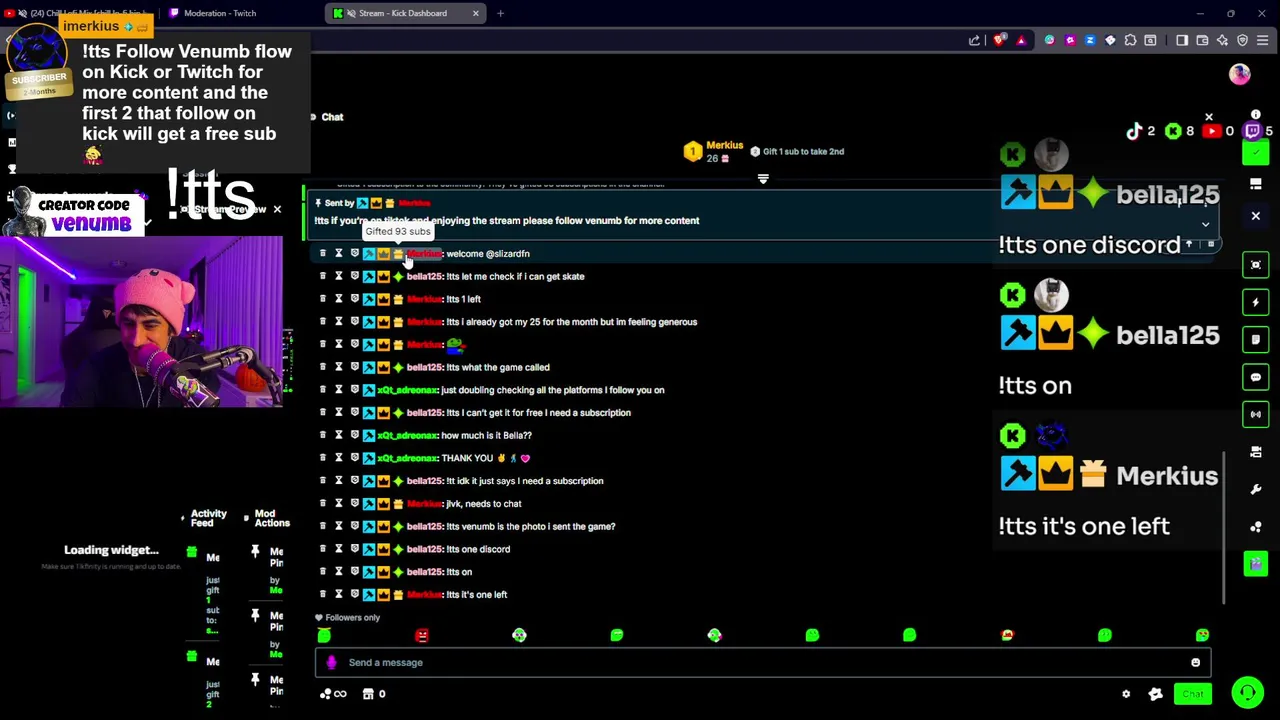Click the Kick viewer count icon
Screen dimensions: 1280x720
click(1173, 131)
